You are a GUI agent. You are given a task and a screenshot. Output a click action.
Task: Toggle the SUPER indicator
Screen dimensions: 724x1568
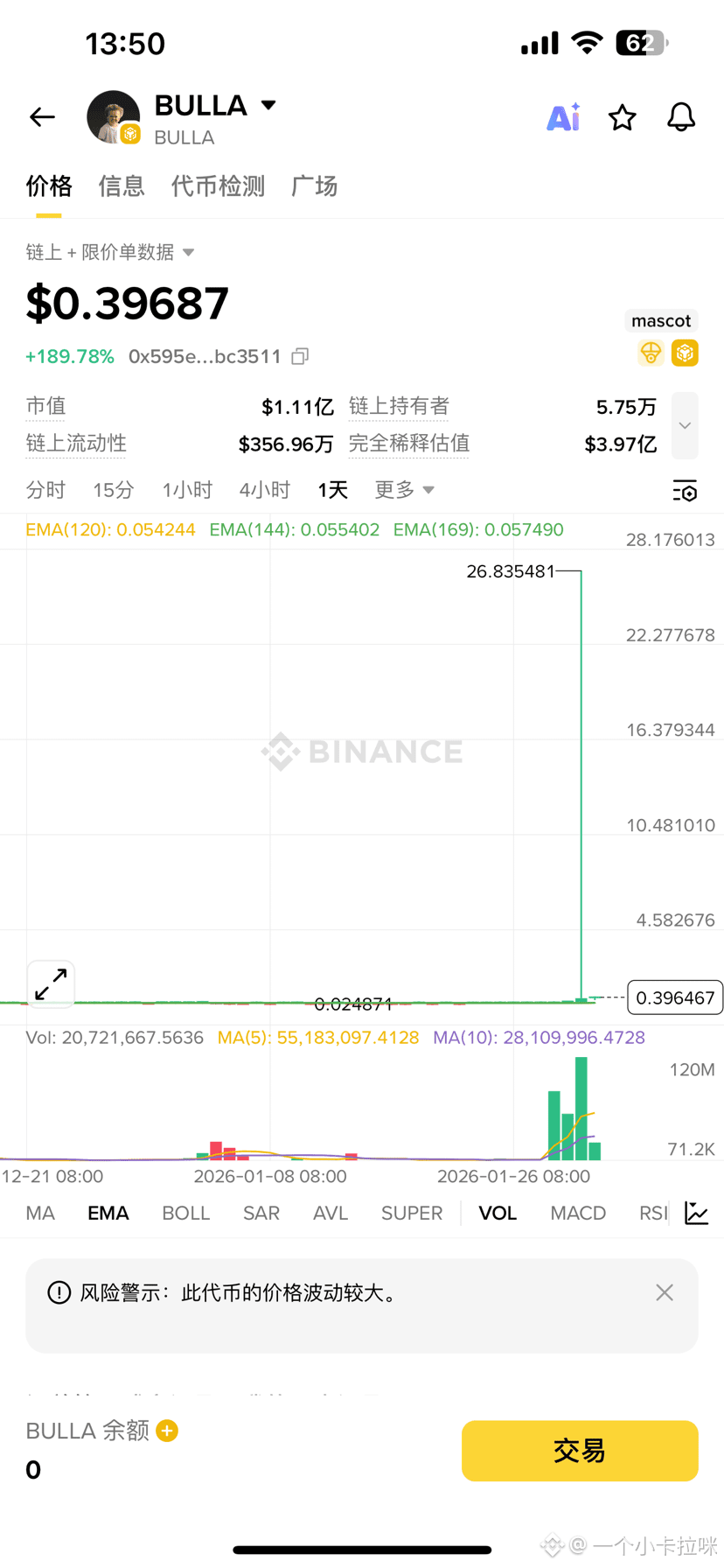[412, 1213]
